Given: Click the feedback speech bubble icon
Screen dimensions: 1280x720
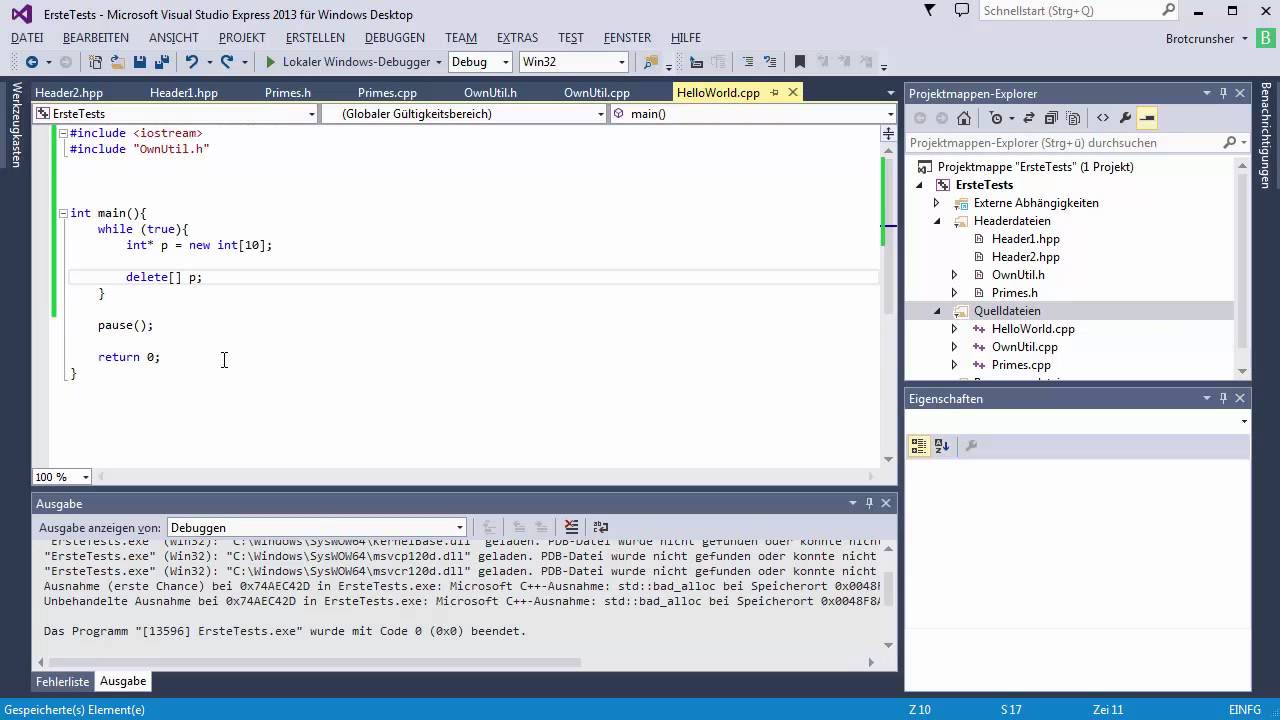Looking at the screenshot, I should (962, 10).
